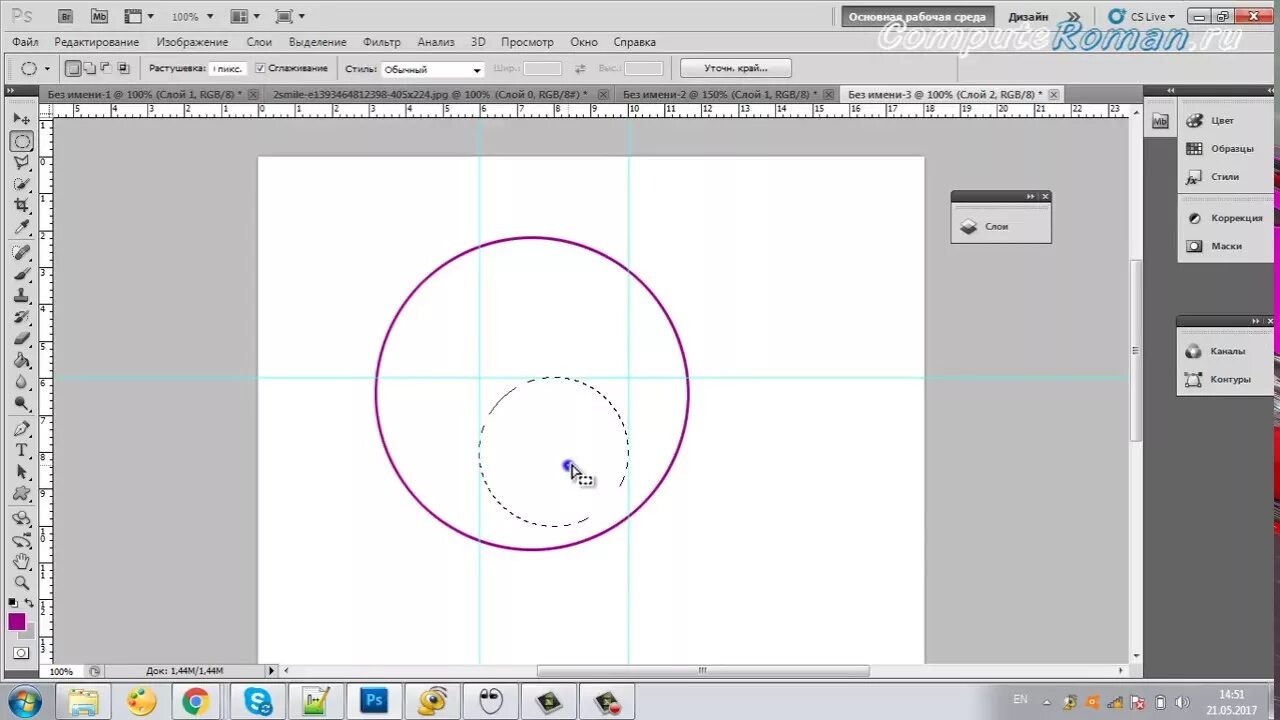Collapse the floating Слои panel
This screenshot has height=720, width=1280.
tap(1030, 196)
